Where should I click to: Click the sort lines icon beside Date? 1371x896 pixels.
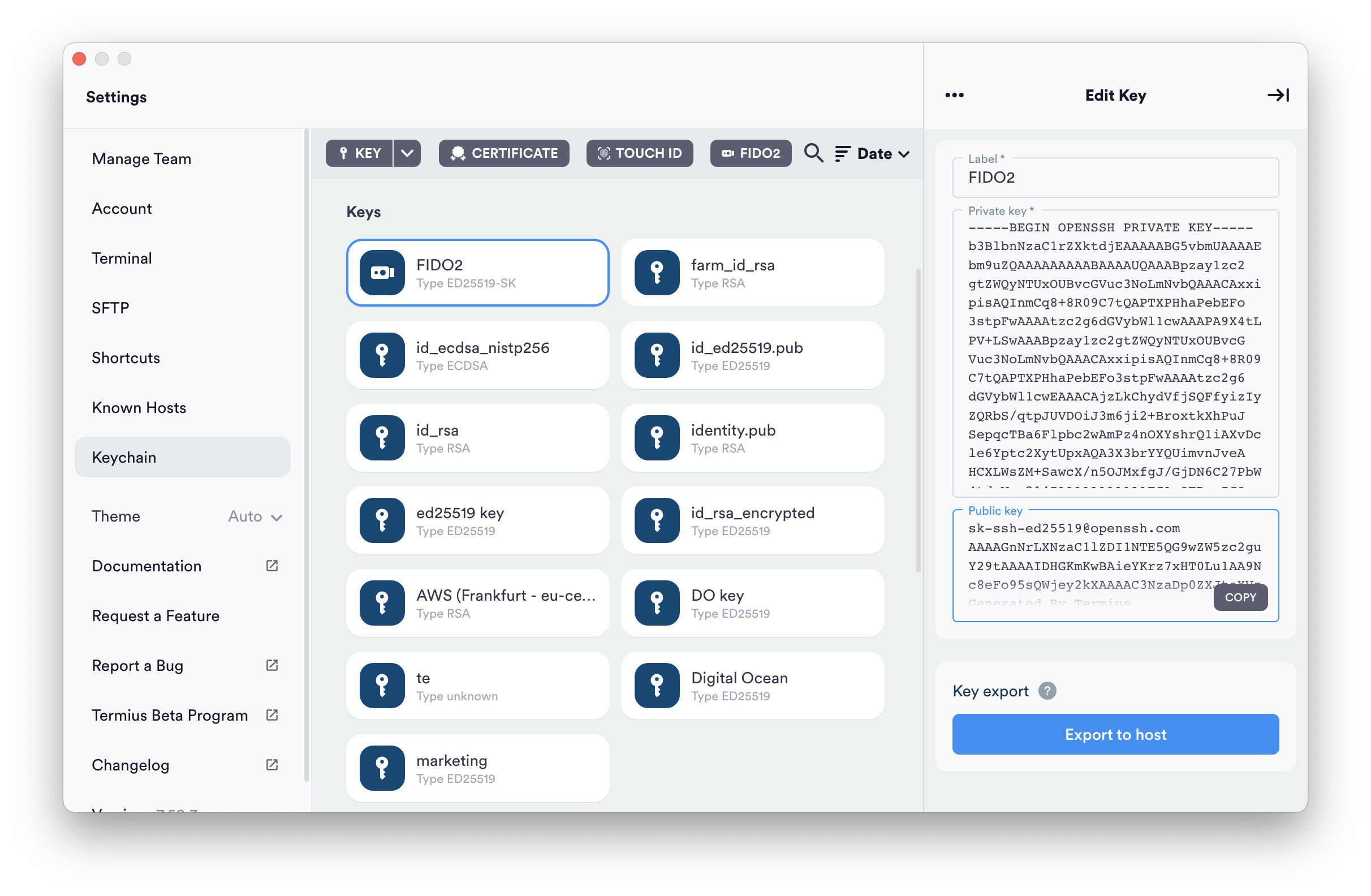click(x=842, y=153)
